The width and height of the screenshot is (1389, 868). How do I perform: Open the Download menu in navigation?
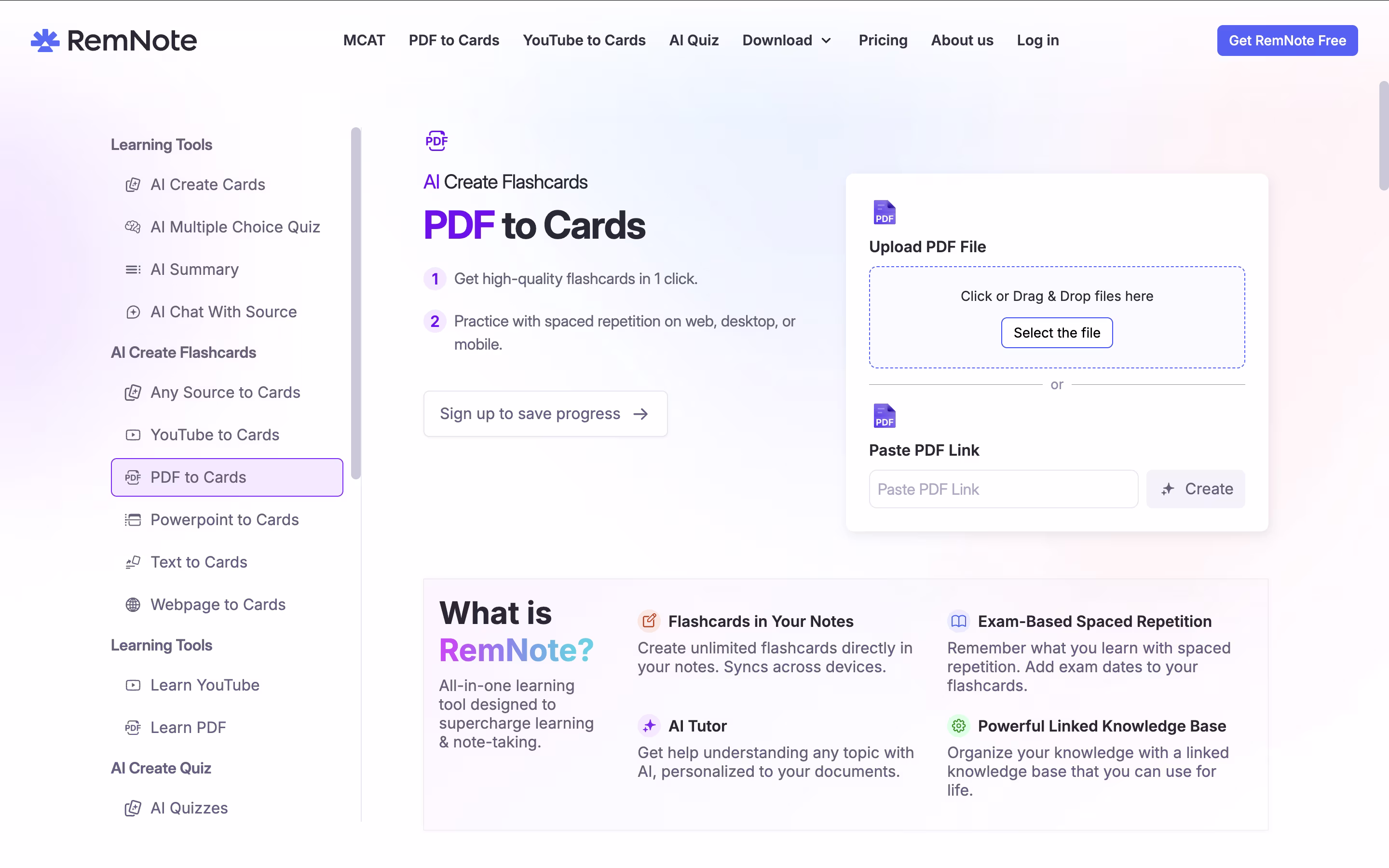(x=787, y=40)
